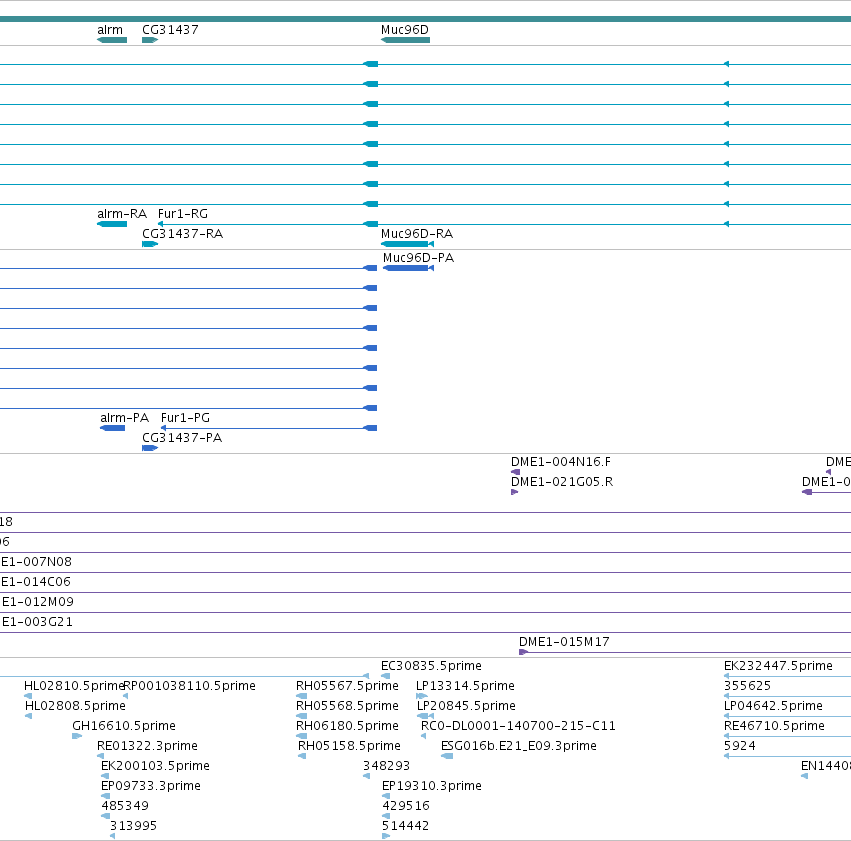Screen dimensions: 851x841
Task: Click the RH05568.5prime EST label
Action: (347, 706)
